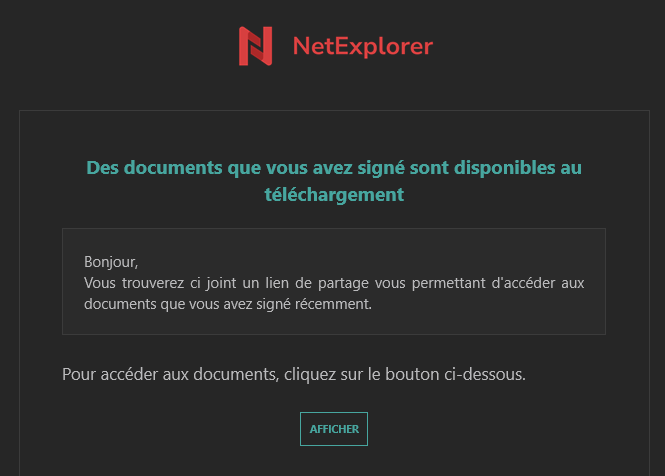Image resolution: width=665 pixels, height=476 pixels.
Task: Click the red NetExplorer N logo icon
Action: pos(255,46)
